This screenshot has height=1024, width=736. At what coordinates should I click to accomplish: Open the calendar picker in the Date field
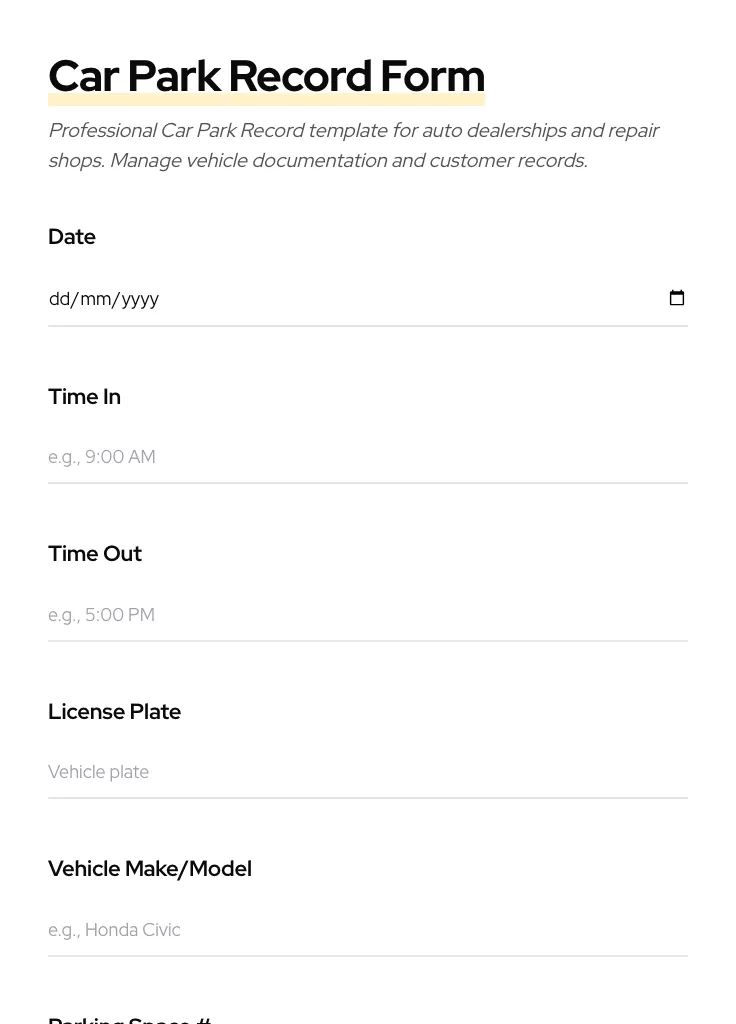(x=677, y=298)
